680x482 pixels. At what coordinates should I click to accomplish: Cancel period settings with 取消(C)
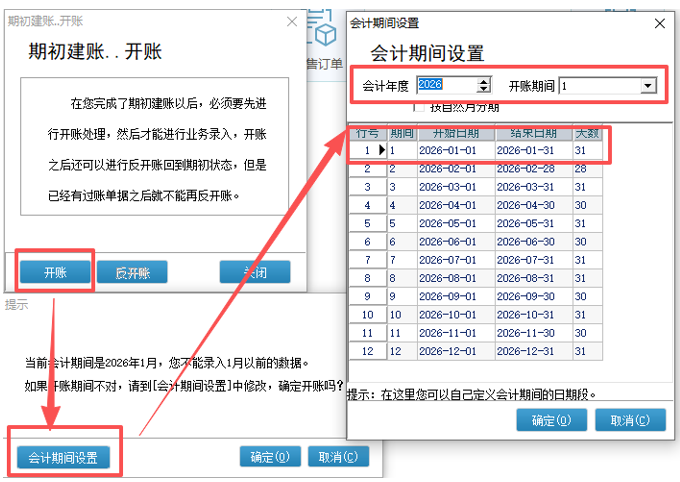pos(636,420)
